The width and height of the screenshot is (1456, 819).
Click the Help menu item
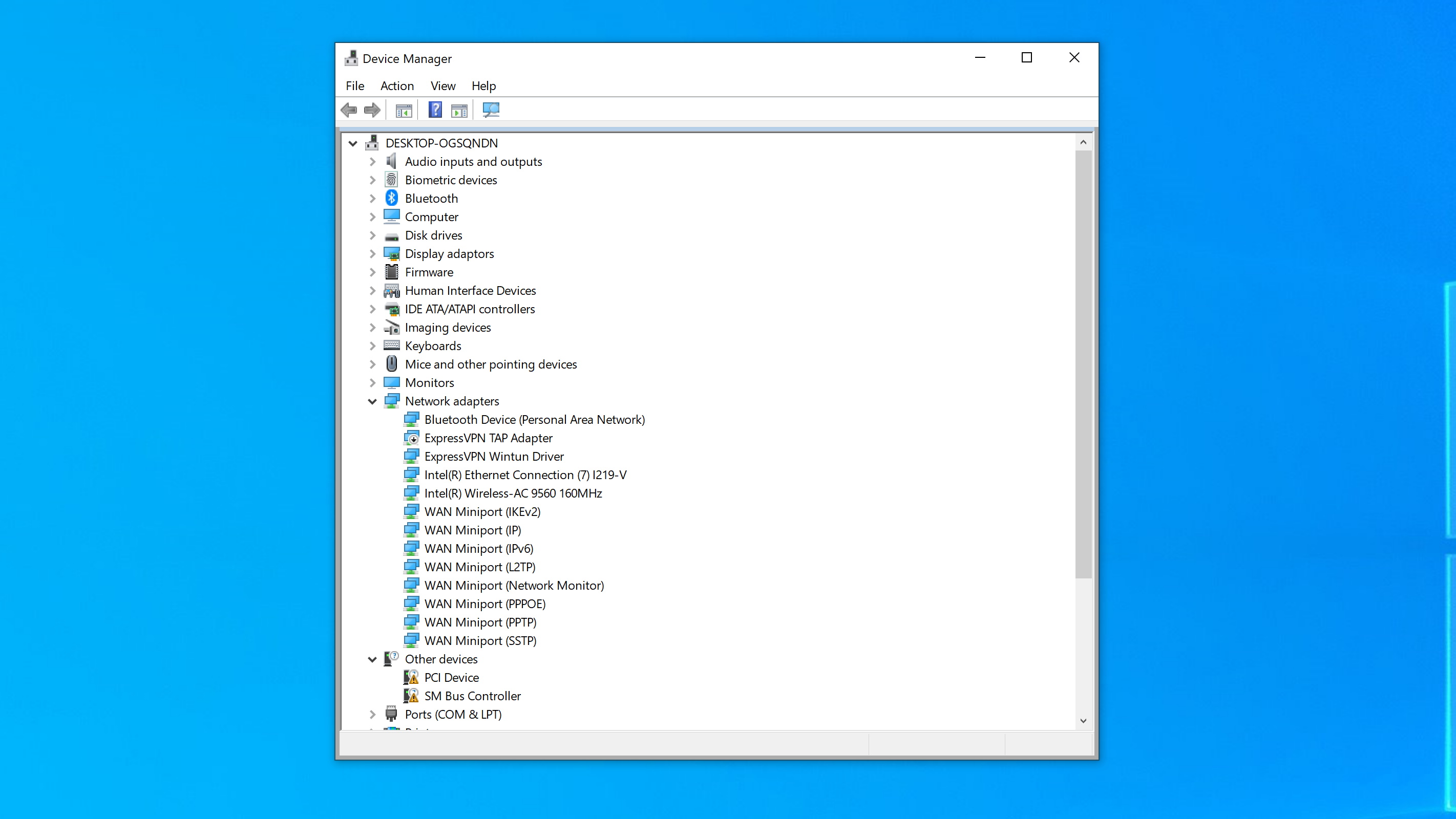click(483, 85)
